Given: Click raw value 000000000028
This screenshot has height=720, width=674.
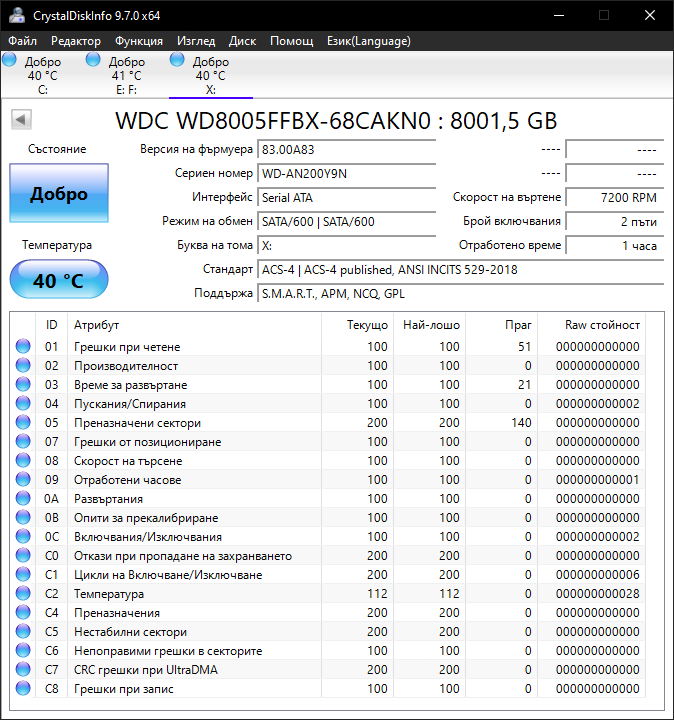Looking at the screenshot, I should [x=597, y=593].
